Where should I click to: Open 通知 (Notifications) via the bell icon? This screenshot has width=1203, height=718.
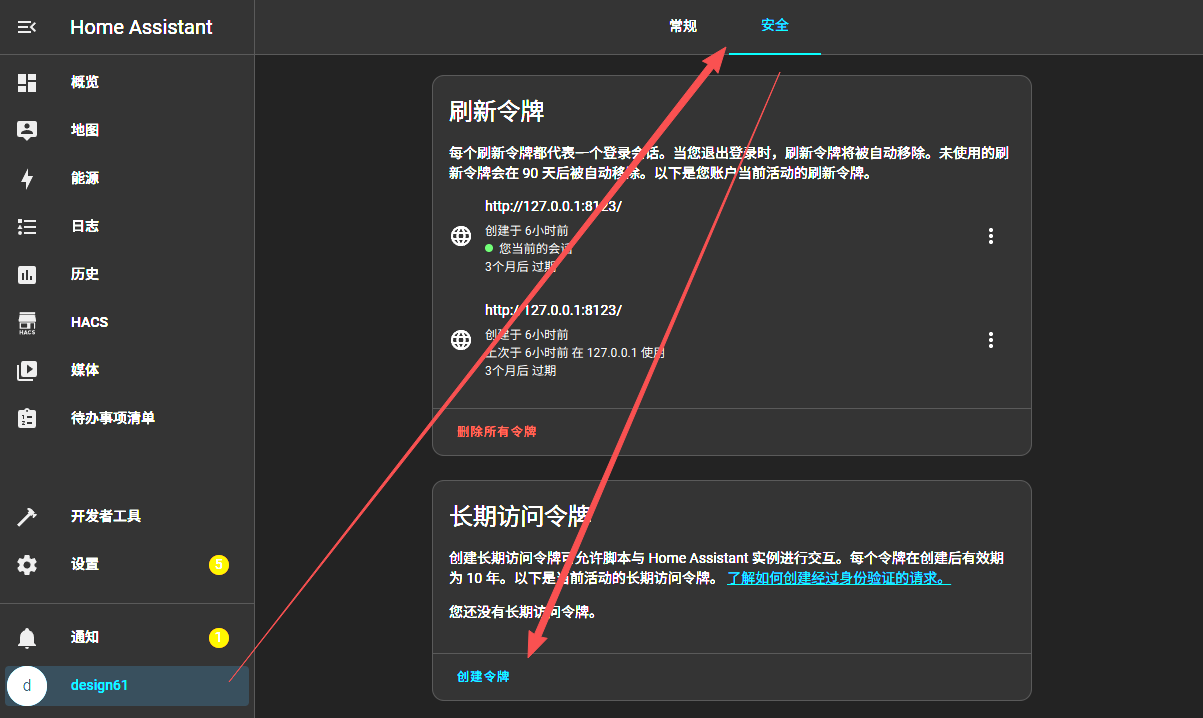tap(26, 637)
